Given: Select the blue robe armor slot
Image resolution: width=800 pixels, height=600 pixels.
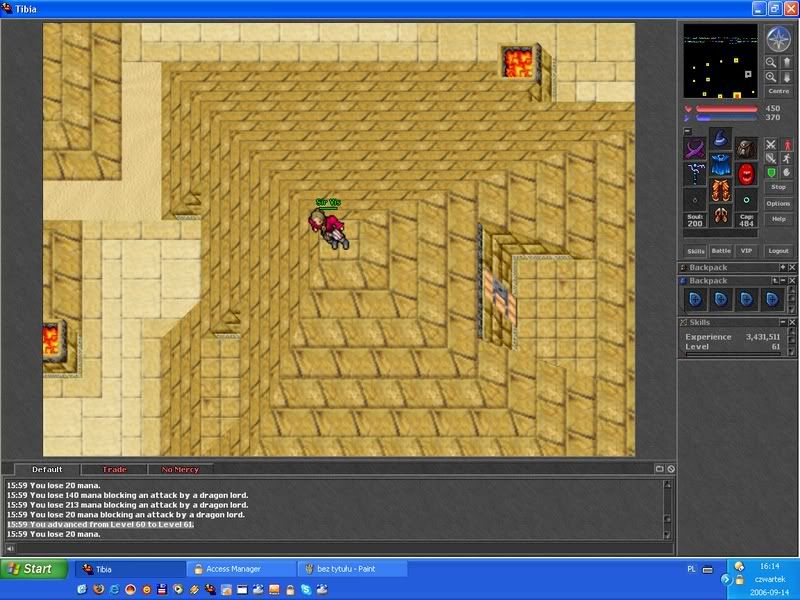Looking at the screenshot, I should [x=720, y=164].
